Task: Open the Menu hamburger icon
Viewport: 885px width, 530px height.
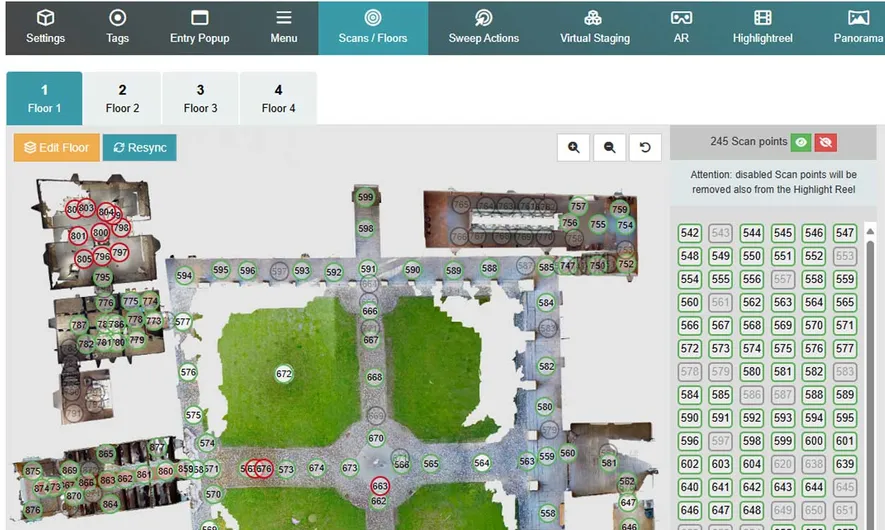Action: pyautogui.click(x=284, y=18)
